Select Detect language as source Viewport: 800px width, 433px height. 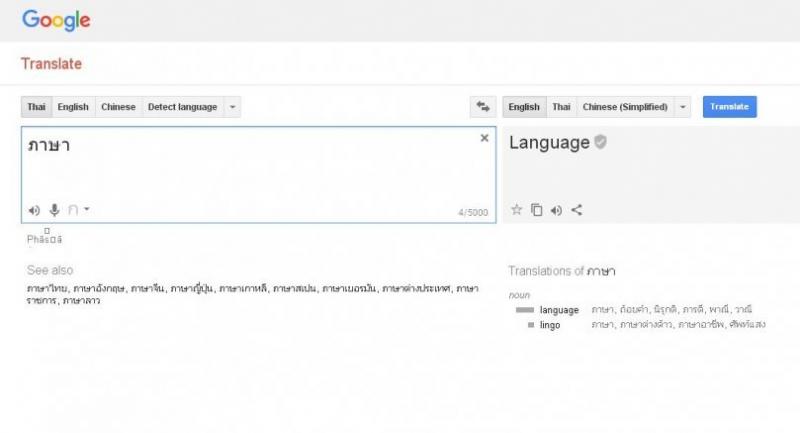coord(182,107)
